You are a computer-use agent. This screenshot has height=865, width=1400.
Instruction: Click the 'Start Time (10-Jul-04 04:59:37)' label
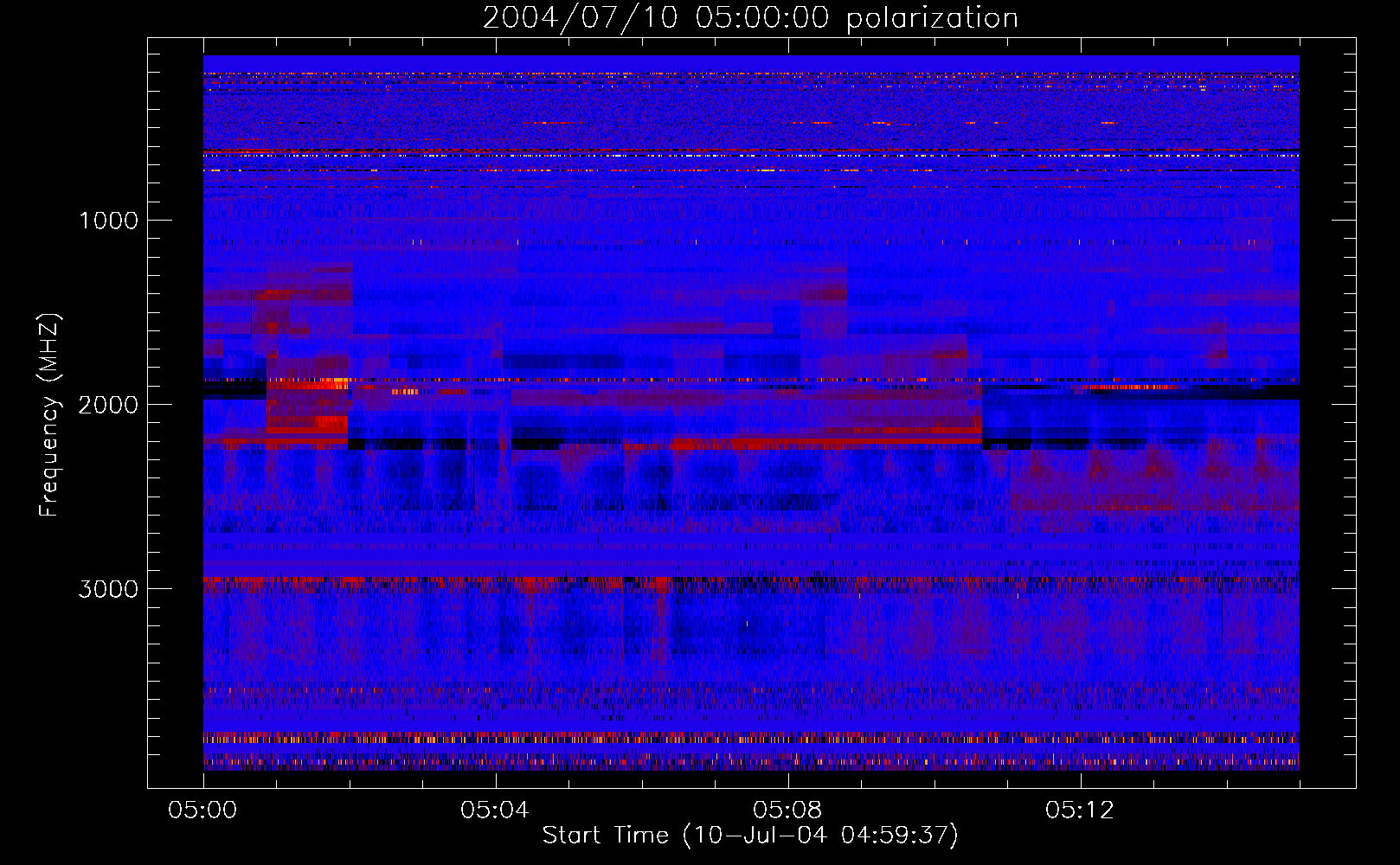point(750,836)
